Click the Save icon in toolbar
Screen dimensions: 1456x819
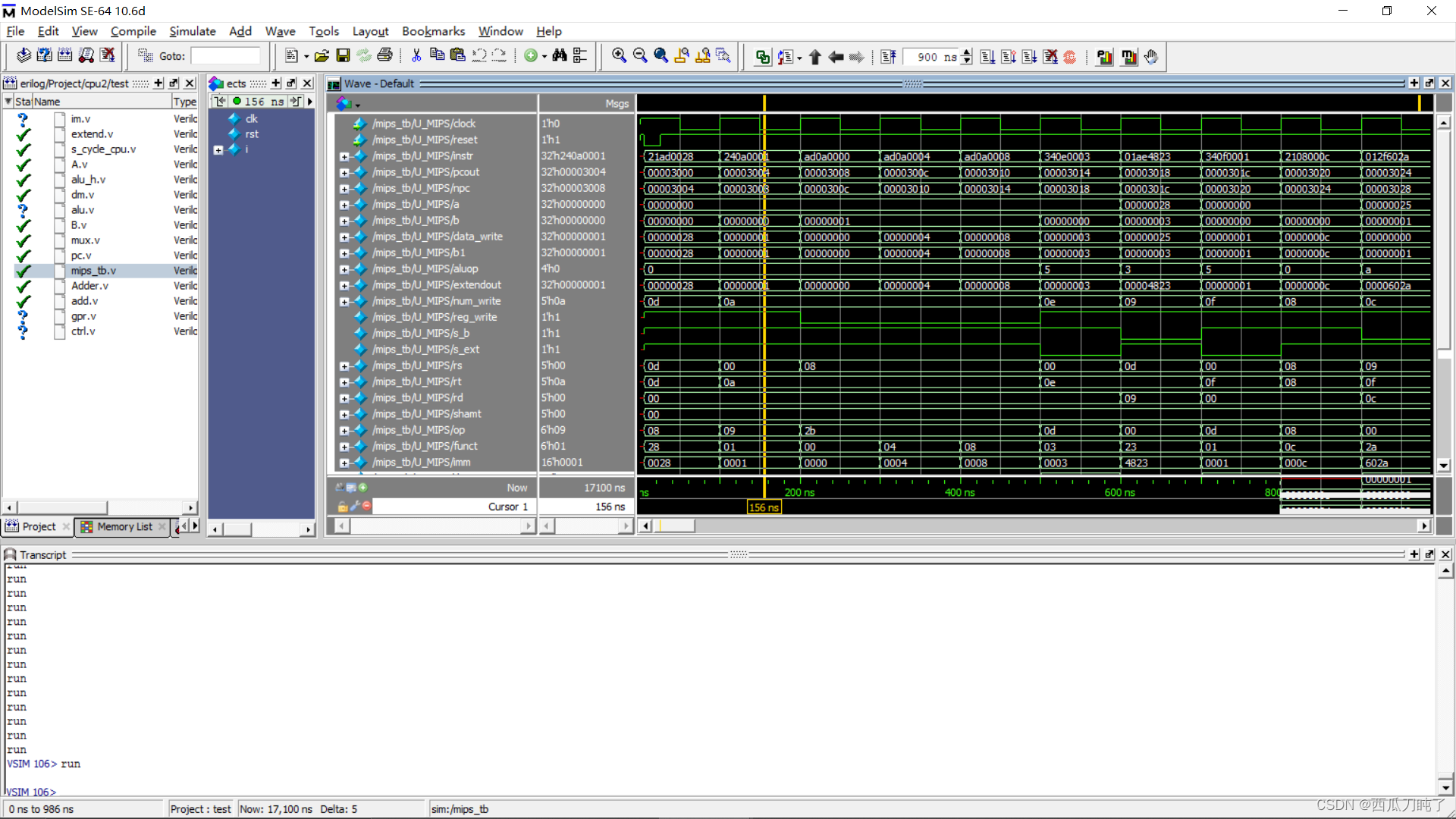point(343,55)
